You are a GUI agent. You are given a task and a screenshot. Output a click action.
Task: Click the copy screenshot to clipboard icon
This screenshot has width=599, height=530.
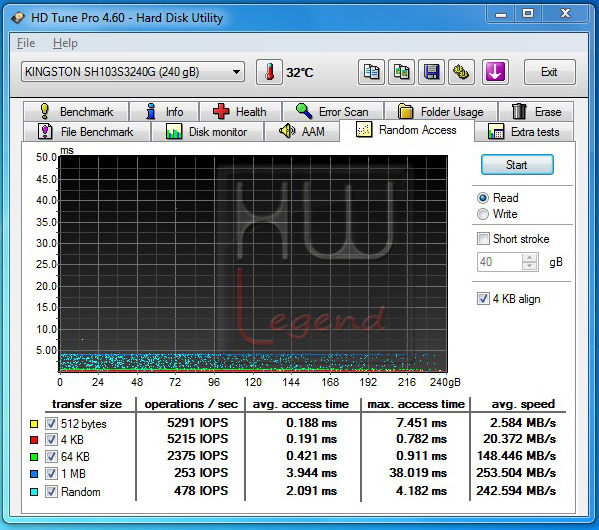point(401,72)
